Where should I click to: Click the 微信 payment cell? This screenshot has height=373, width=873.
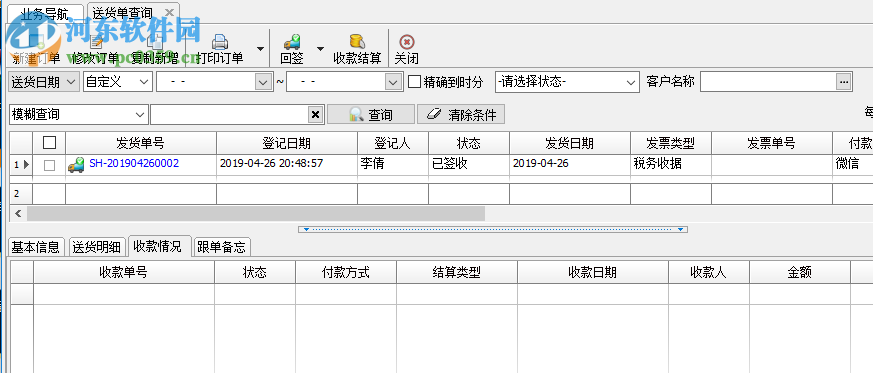pos(853,164)
